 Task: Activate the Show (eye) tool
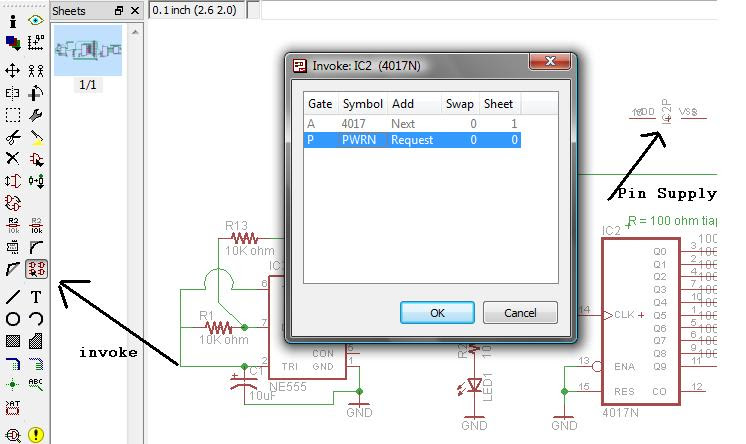click(x=36, y=20)
